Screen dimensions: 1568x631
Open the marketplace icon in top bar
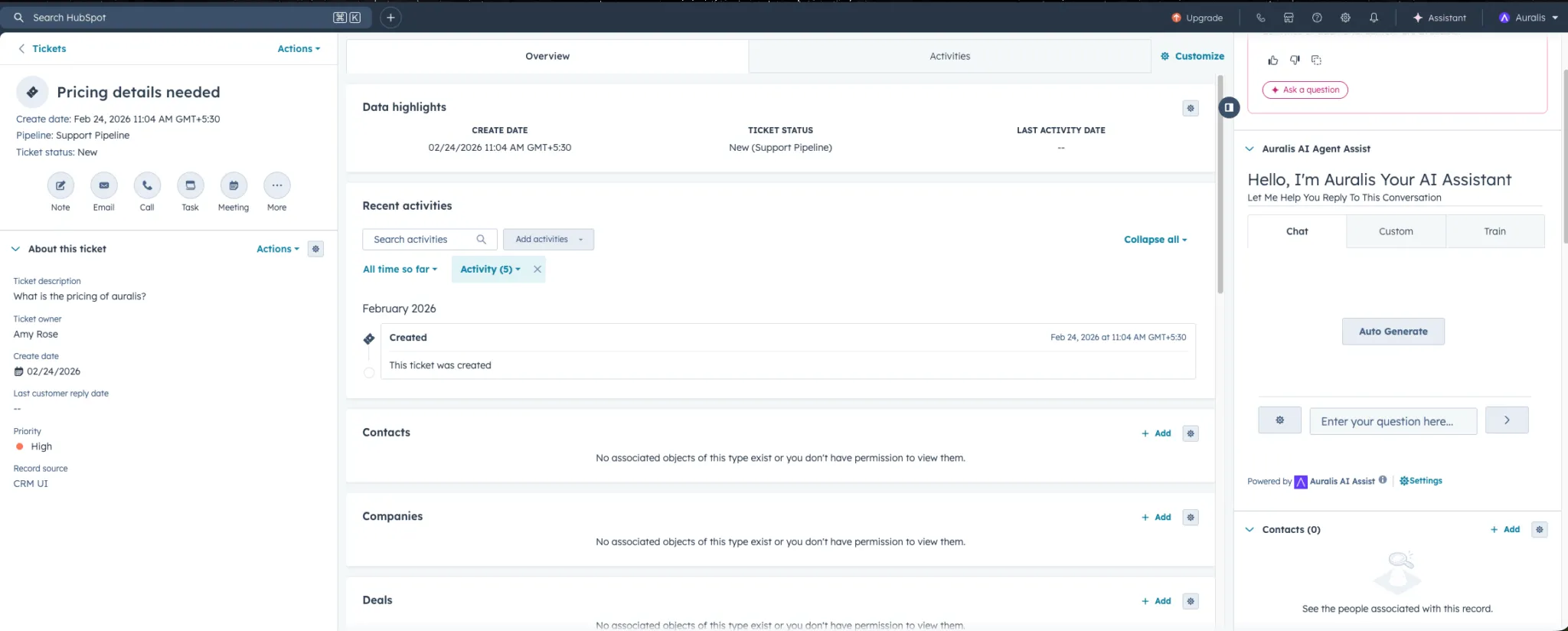click(1289, 18)
